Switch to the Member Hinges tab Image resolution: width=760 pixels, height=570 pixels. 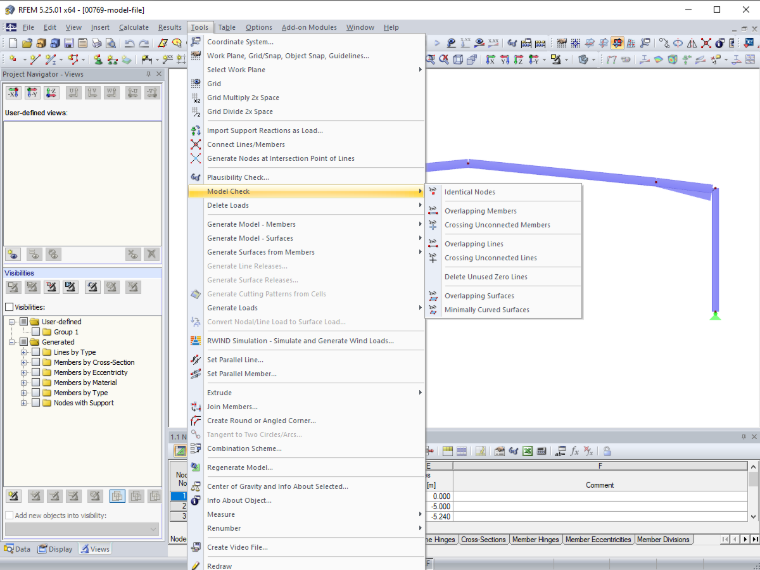[x=536, y=539]
